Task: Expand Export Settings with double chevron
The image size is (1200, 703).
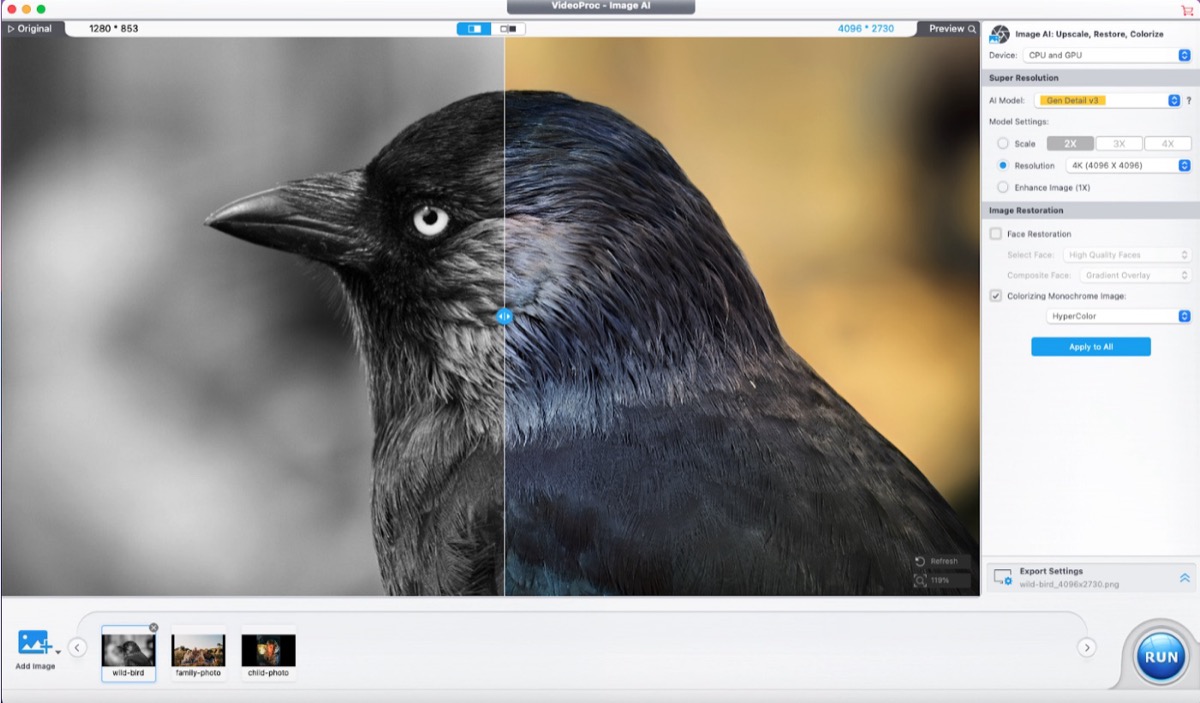Action: click(1185, 578)
